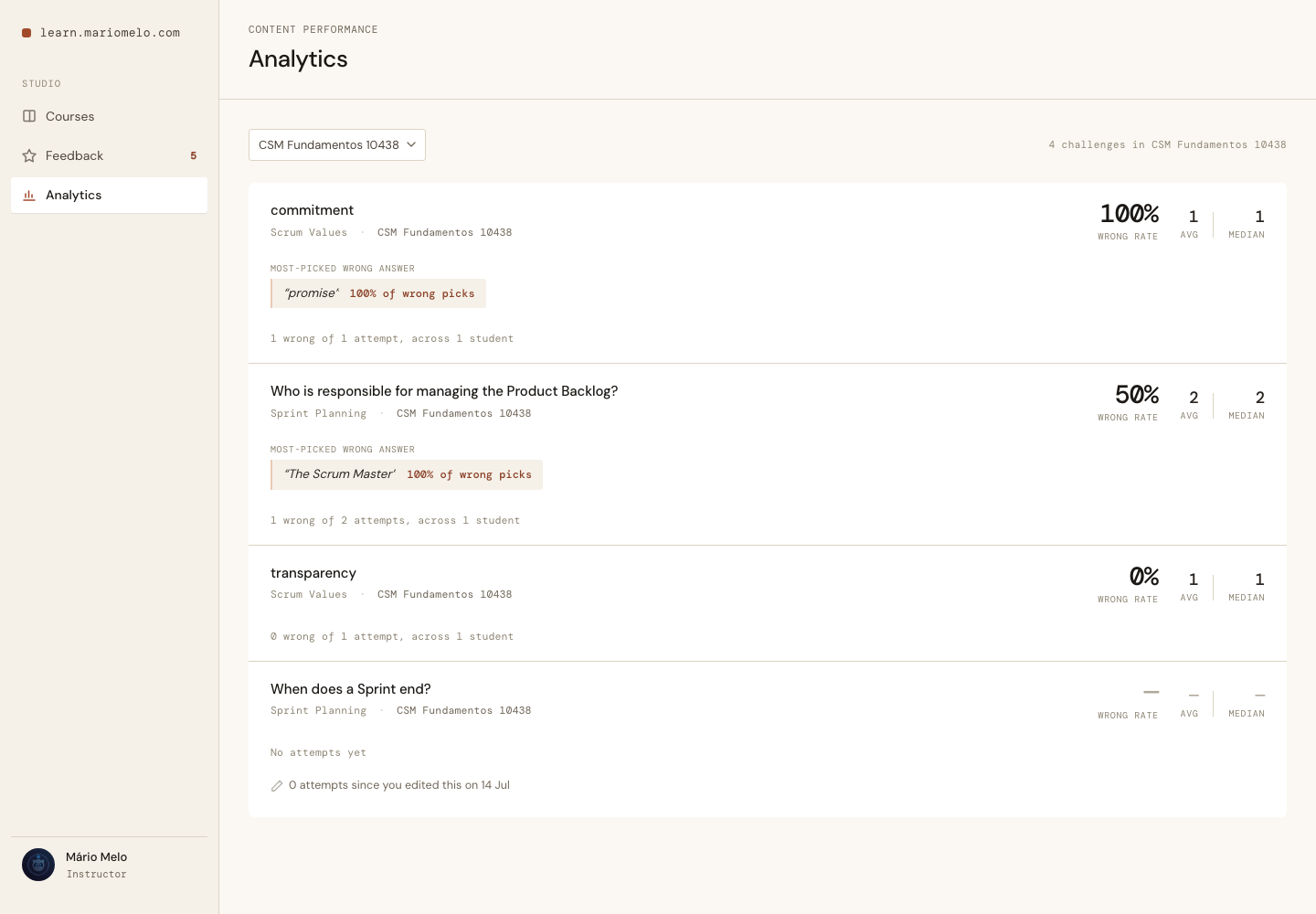1316x914 pixels.
Task: Click the CONTENT PERFORMANCE label
Action: (x=313, y=29)
